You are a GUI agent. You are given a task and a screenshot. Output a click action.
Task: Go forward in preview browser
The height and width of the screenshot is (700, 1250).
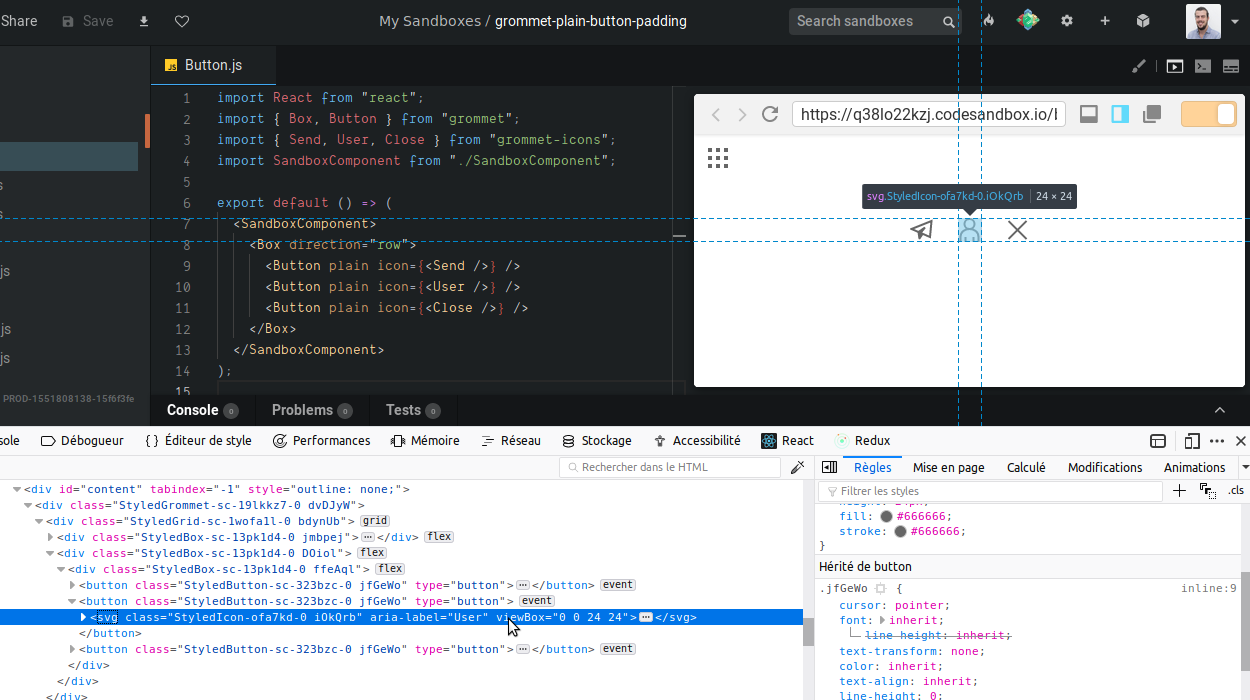tap(742, 115)
